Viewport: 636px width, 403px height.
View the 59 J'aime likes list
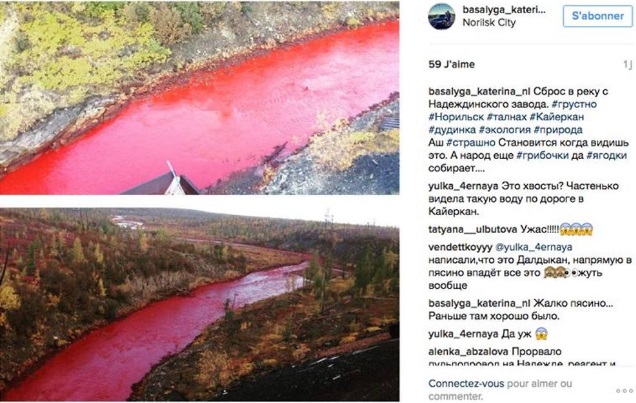coord(451,64)
